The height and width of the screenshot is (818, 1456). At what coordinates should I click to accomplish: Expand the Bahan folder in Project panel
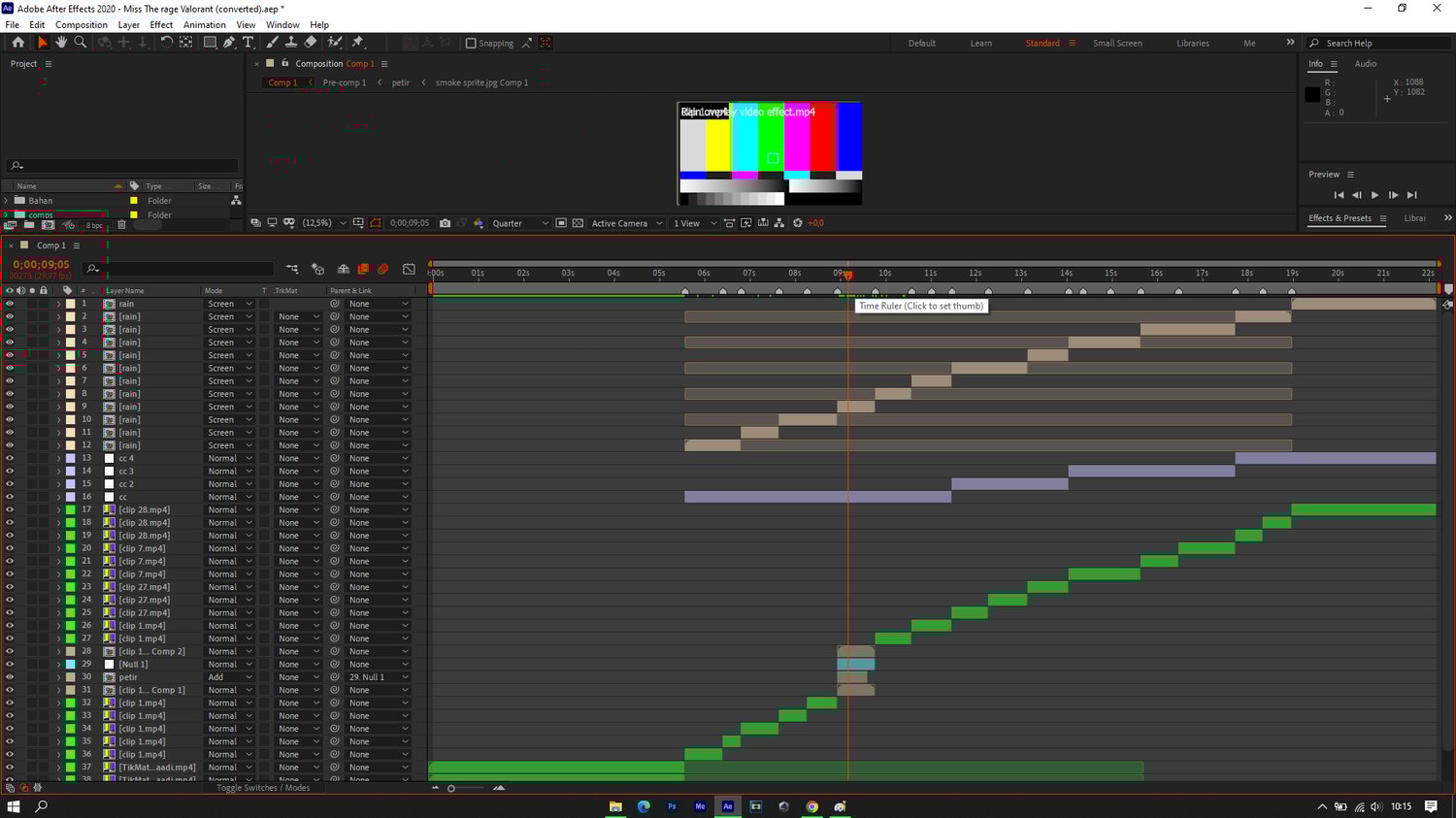click(6, 201)
